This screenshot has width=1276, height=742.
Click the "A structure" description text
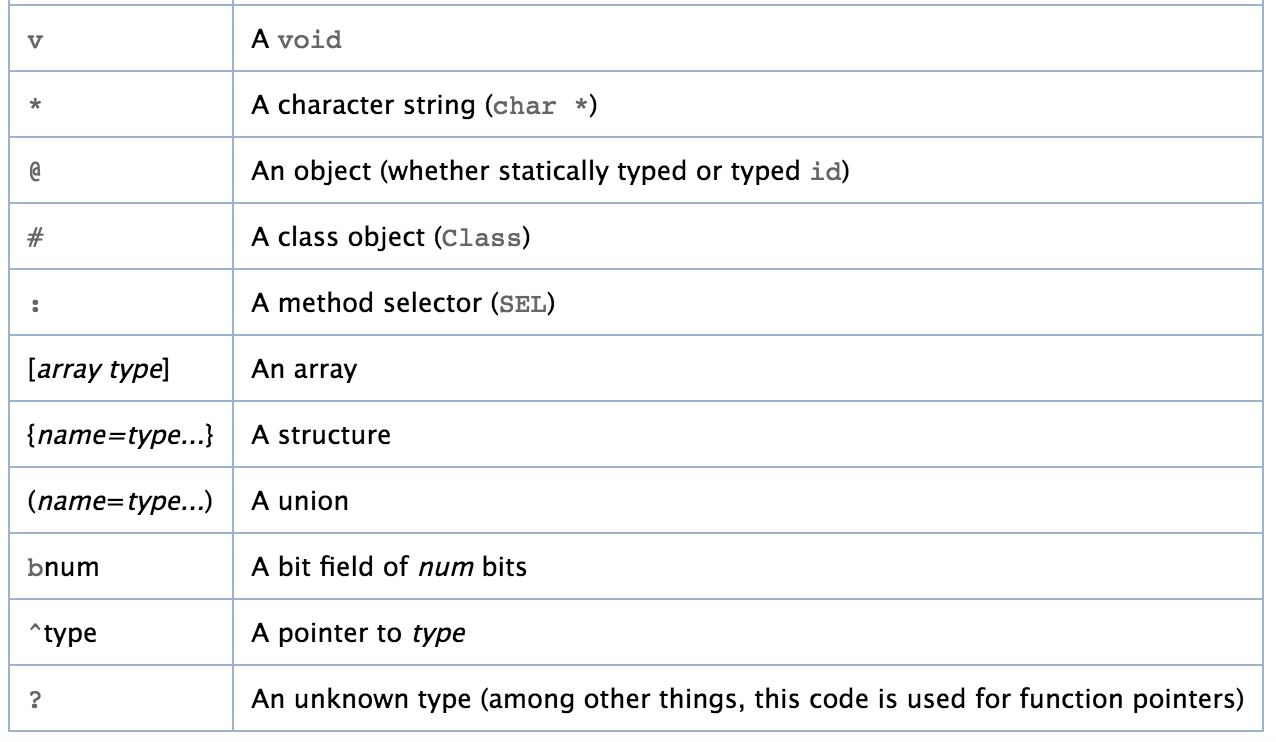point(321,435)
